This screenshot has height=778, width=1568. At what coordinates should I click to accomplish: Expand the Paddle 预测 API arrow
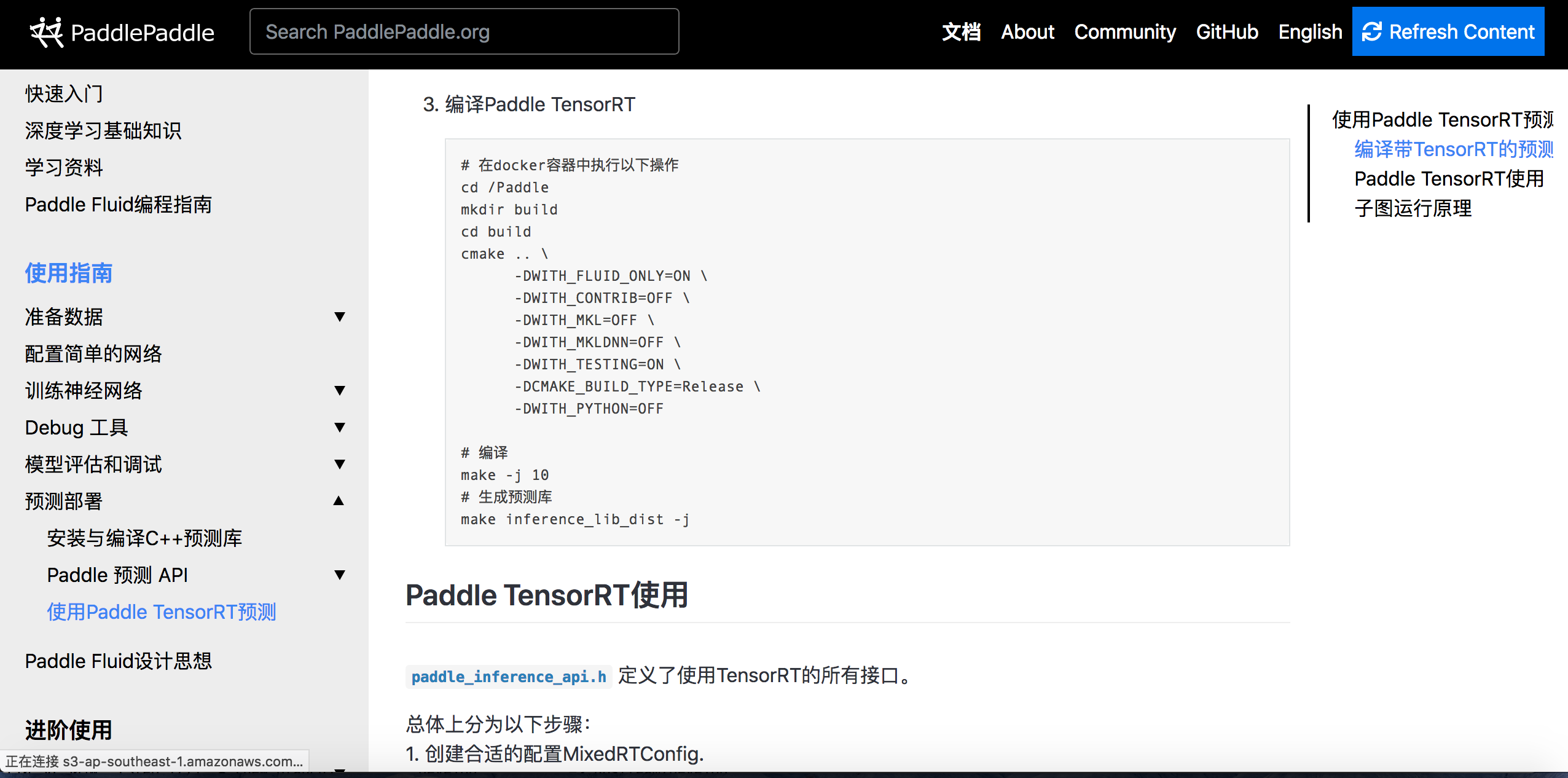click(x=339, y=575)
